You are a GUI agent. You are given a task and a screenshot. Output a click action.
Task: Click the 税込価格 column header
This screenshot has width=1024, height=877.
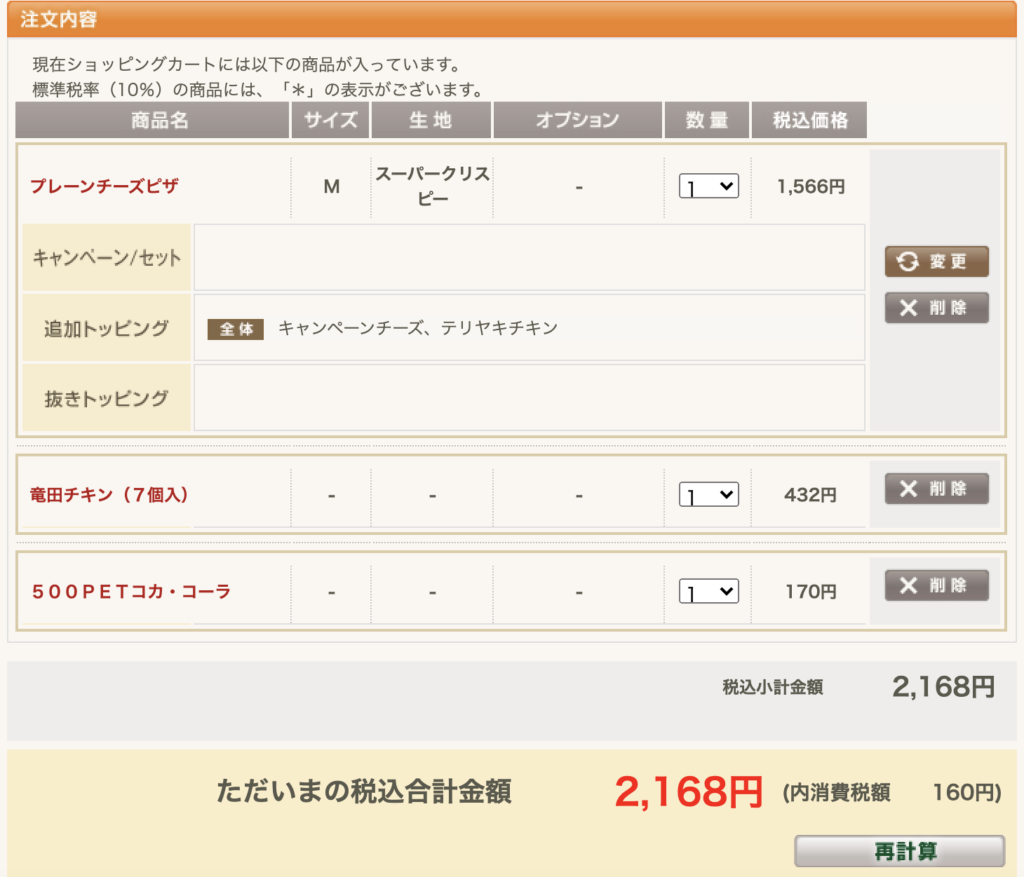tap(809, 120)
